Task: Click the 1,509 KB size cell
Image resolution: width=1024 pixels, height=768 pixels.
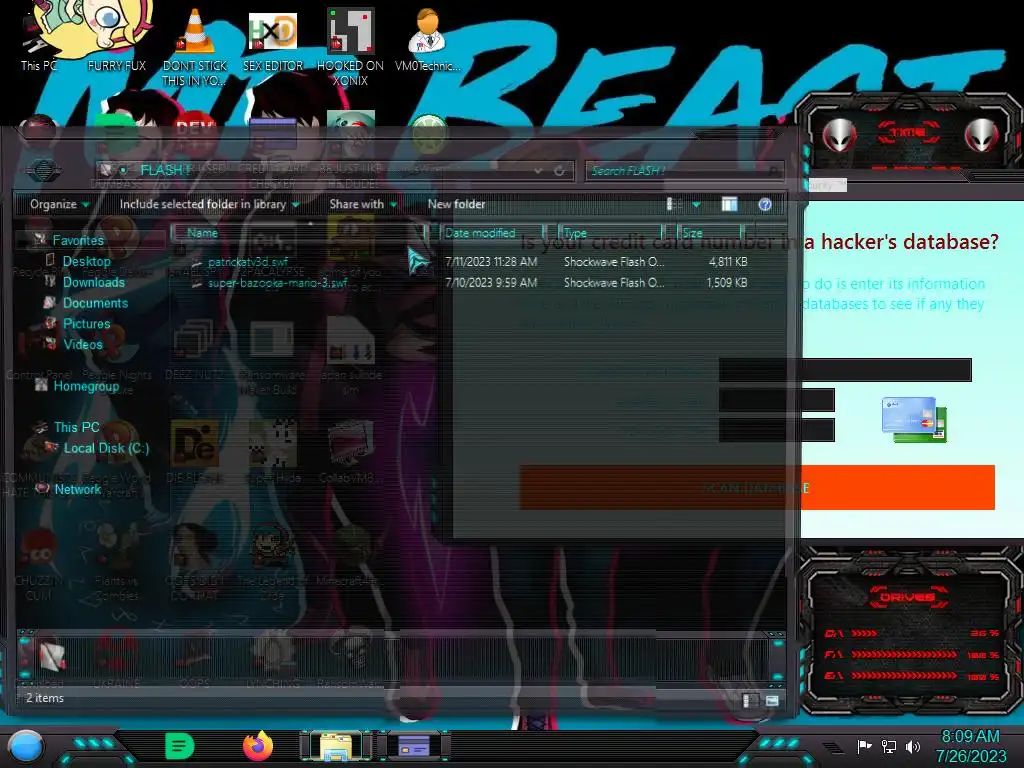Action: (x=727, y=283)
